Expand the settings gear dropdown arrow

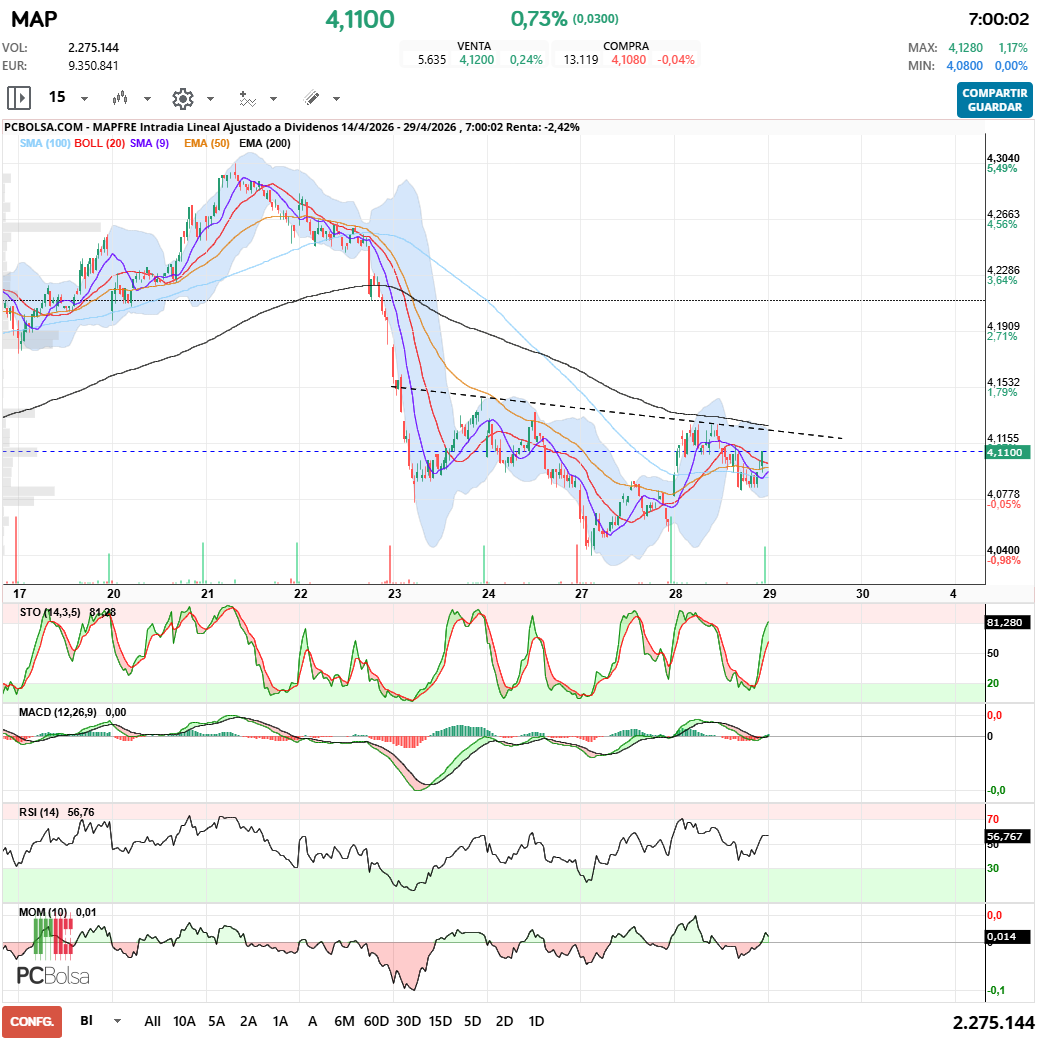210,99
